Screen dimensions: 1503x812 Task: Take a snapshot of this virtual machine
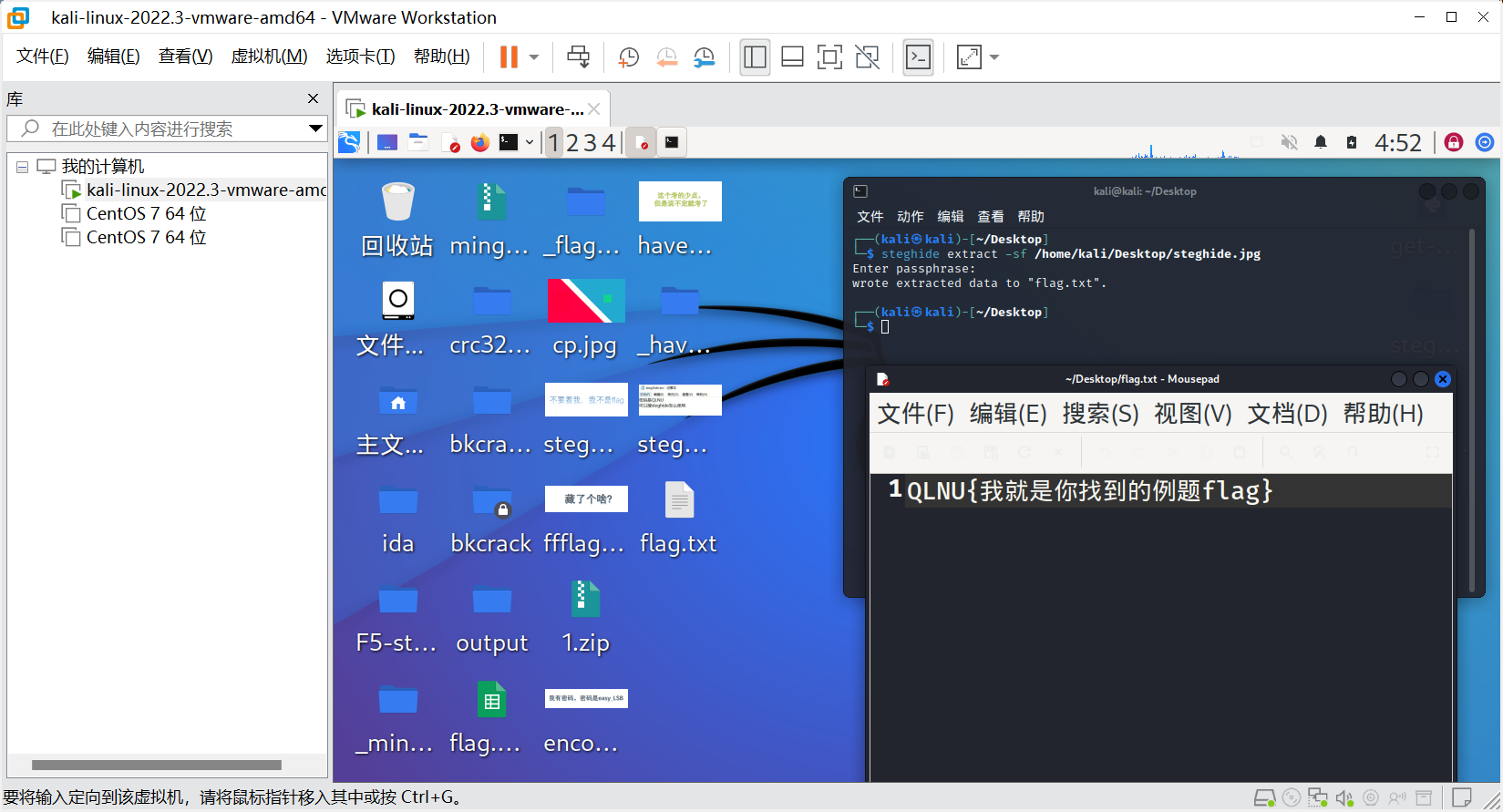[x=628, y=57]
